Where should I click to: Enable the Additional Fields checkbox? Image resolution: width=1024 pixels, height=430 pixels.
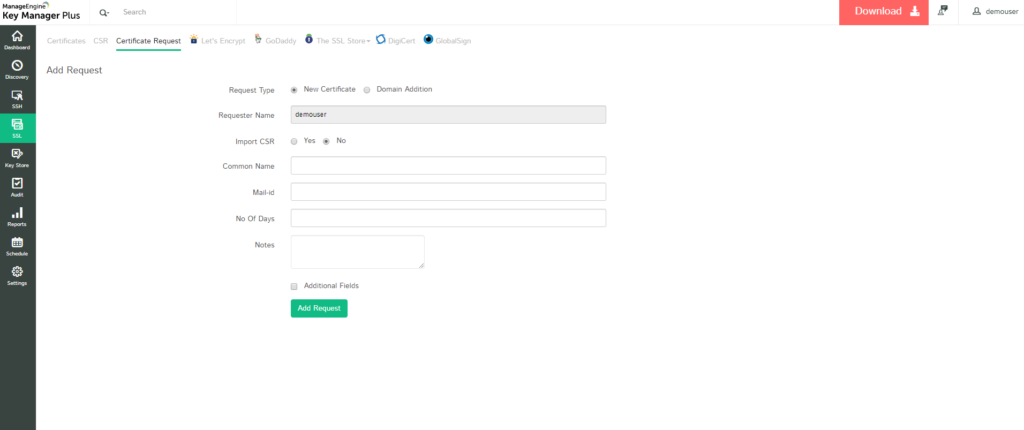(294, 286)
